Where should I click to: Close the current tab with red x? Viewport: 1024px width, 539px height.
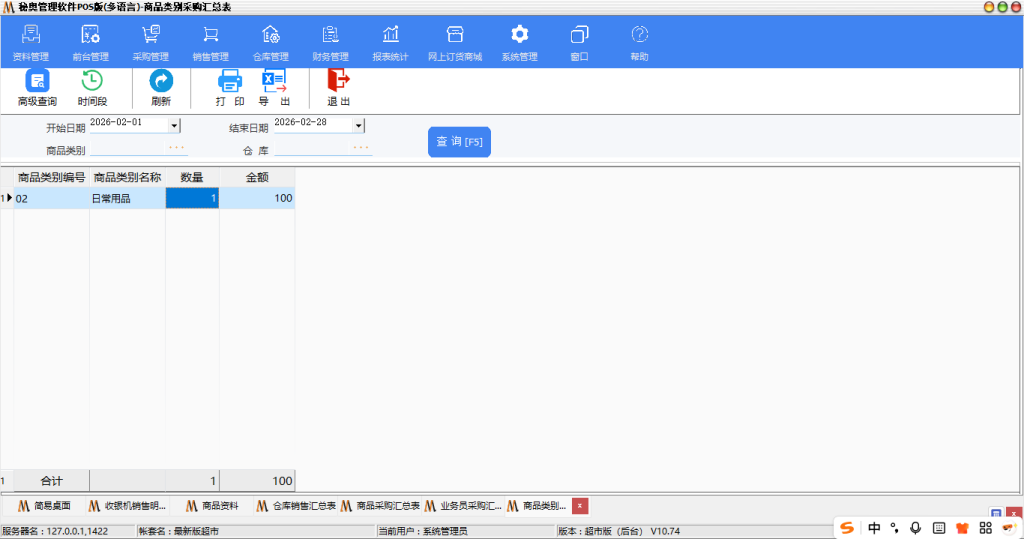[580, 506]
